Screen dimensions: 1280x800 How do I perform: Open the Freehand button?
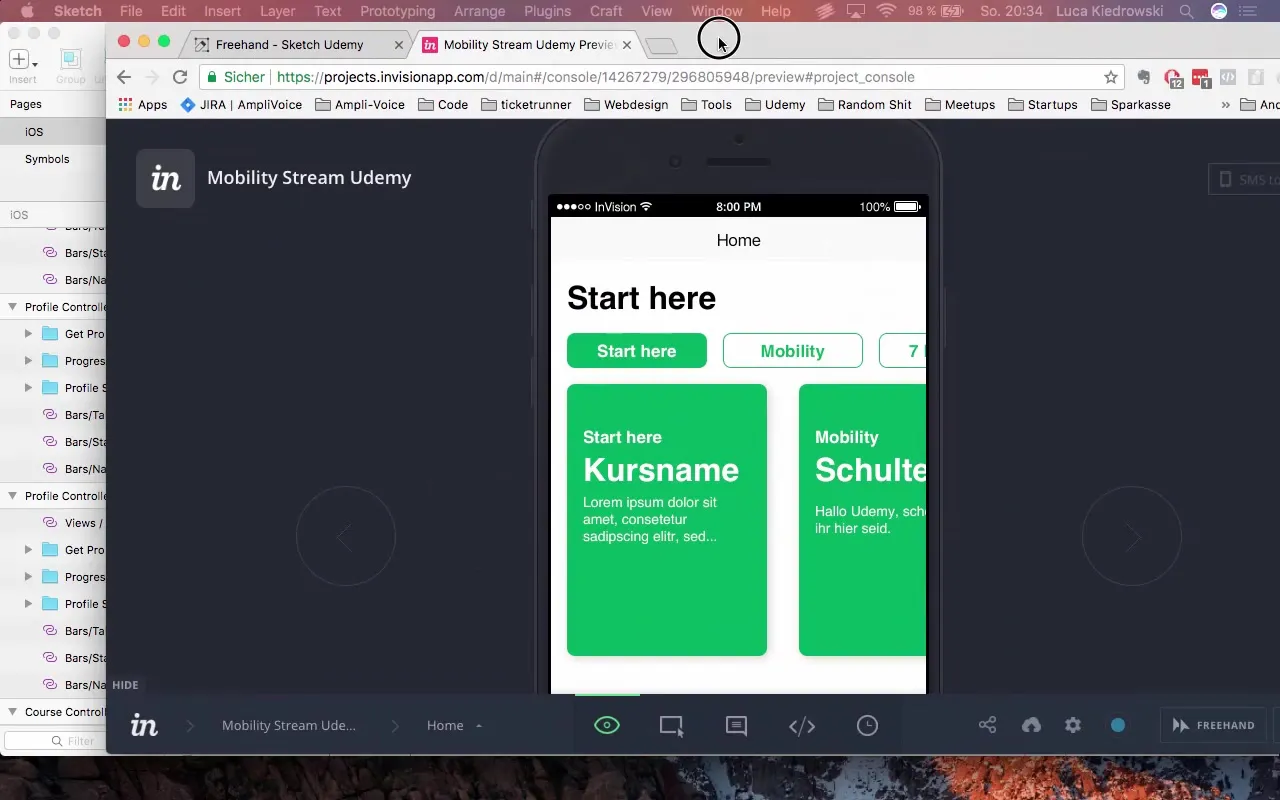[1213, 725]
